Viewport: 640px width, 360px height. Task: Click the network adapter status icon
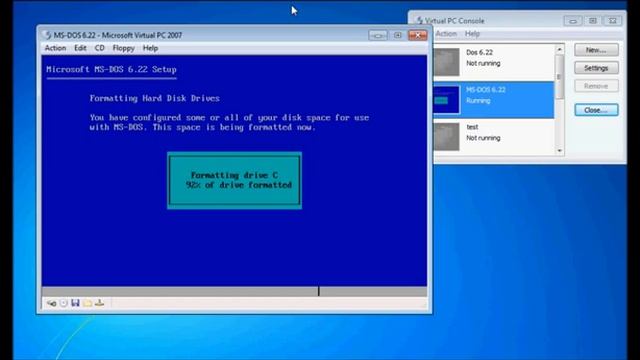tap(99, 303)
